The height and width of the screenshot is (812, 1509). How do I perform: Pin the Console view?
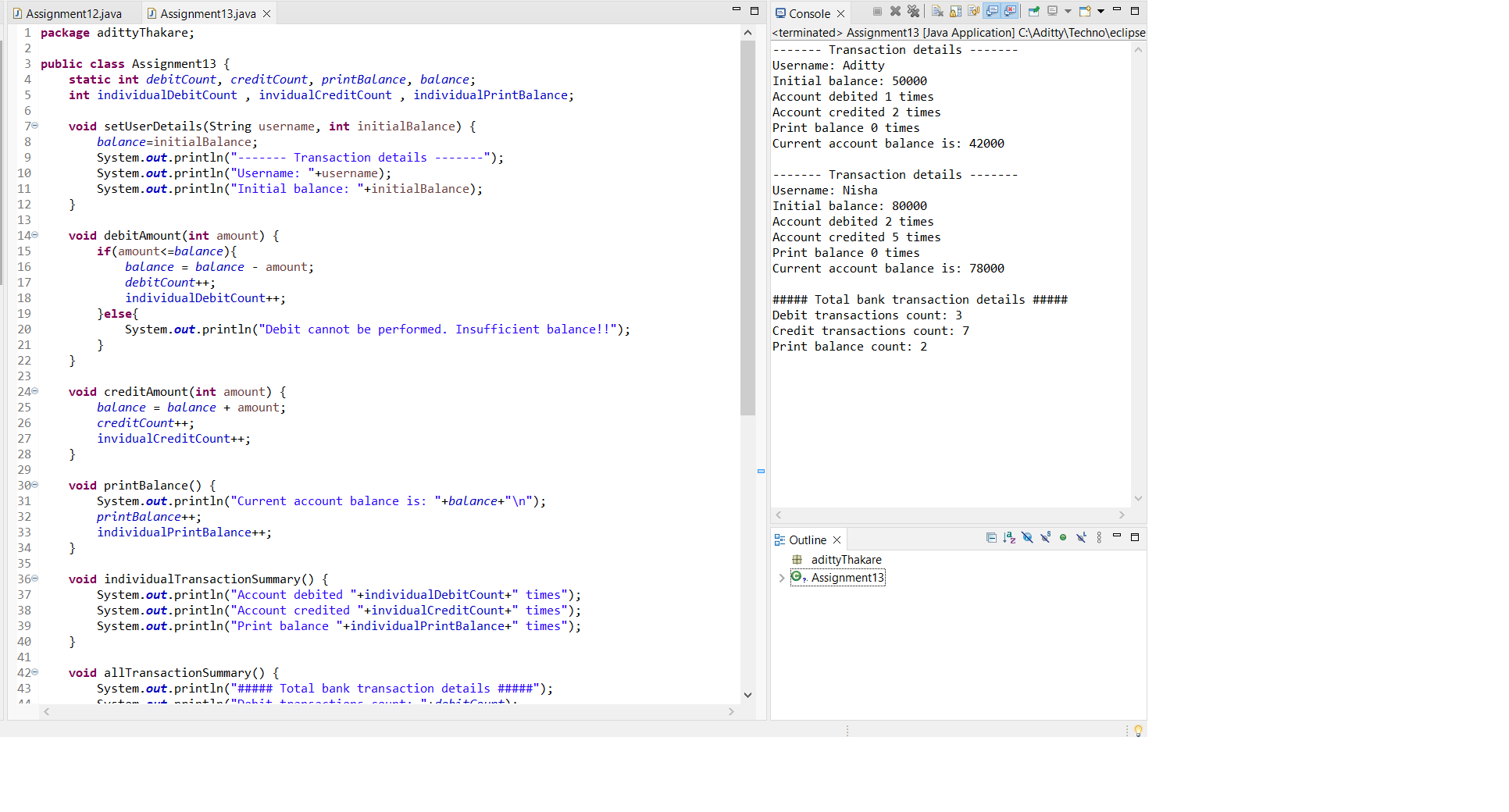click(x=1033, y=11)
